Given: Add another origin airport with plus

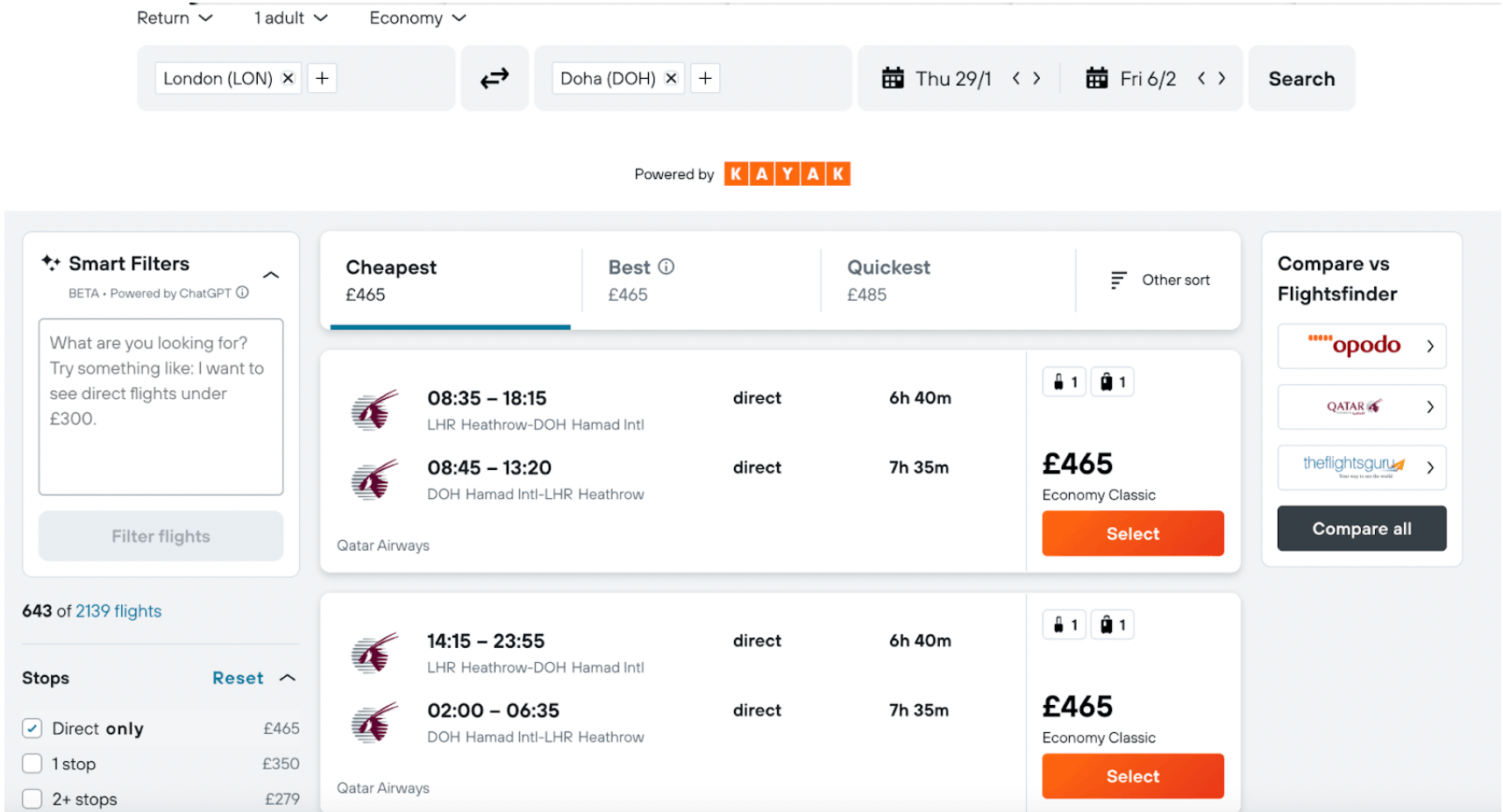Looking at the screenshot, I should [x=323, y=79].
